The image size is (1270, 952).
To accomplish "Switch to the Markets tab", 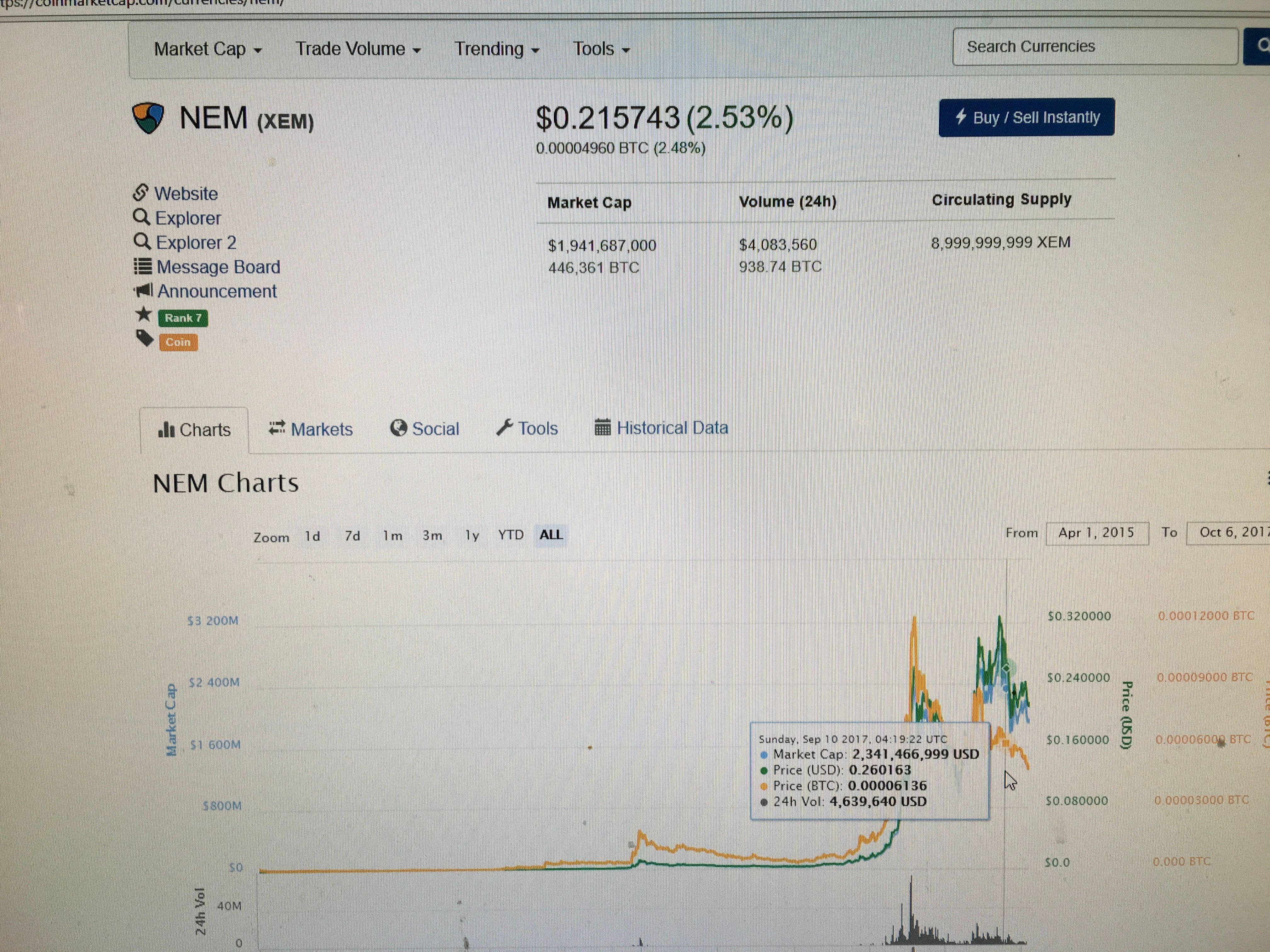I will point(311,429).
